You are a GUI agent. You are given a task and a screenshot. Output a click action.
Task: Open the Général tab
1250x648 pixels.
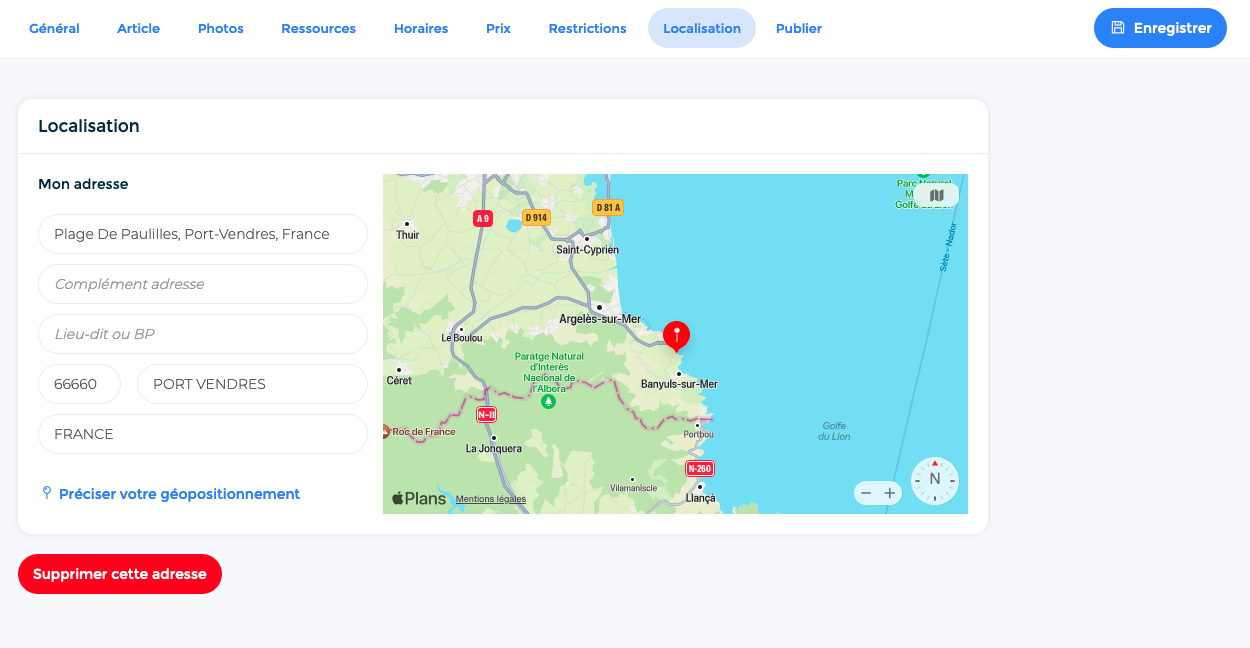[x=54, y=28]
